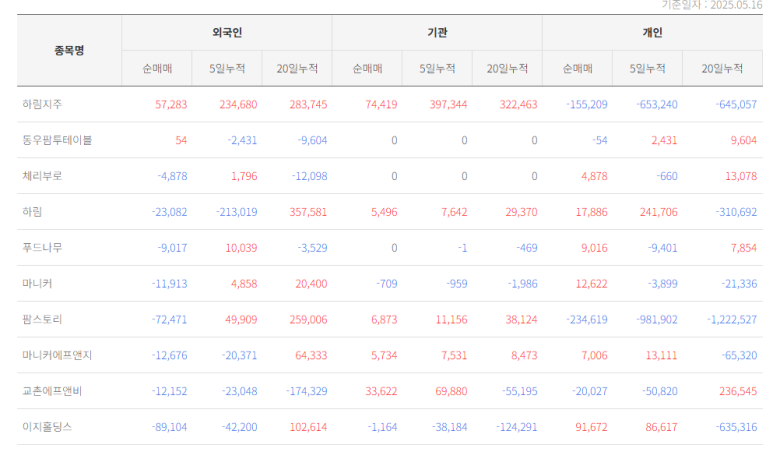Click the 20일누적 header under 외국인

[297, 69]
